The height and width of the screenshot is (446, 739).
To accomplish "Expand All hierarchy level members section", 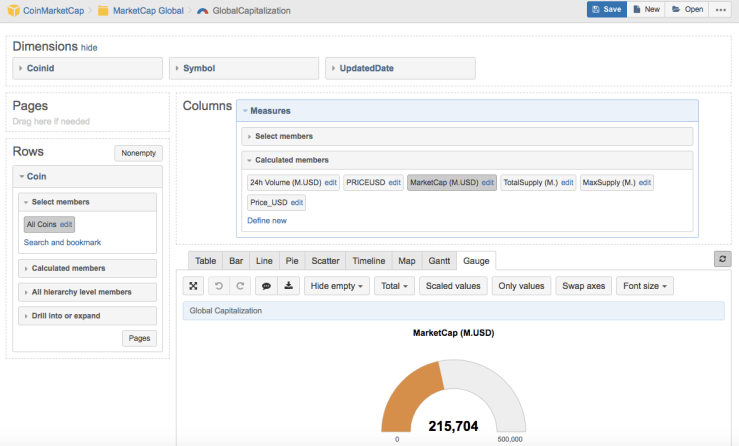I will pyautogui.click(x=87, y=292).
